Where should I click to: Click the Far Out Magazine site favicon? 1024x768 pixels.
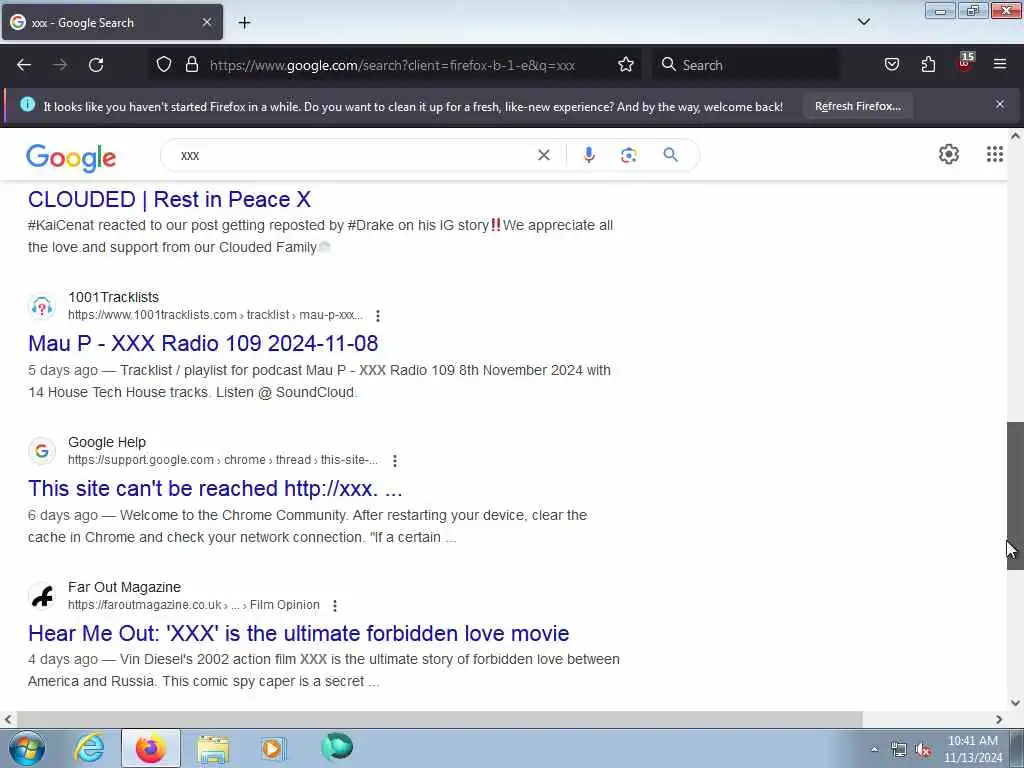42,596
